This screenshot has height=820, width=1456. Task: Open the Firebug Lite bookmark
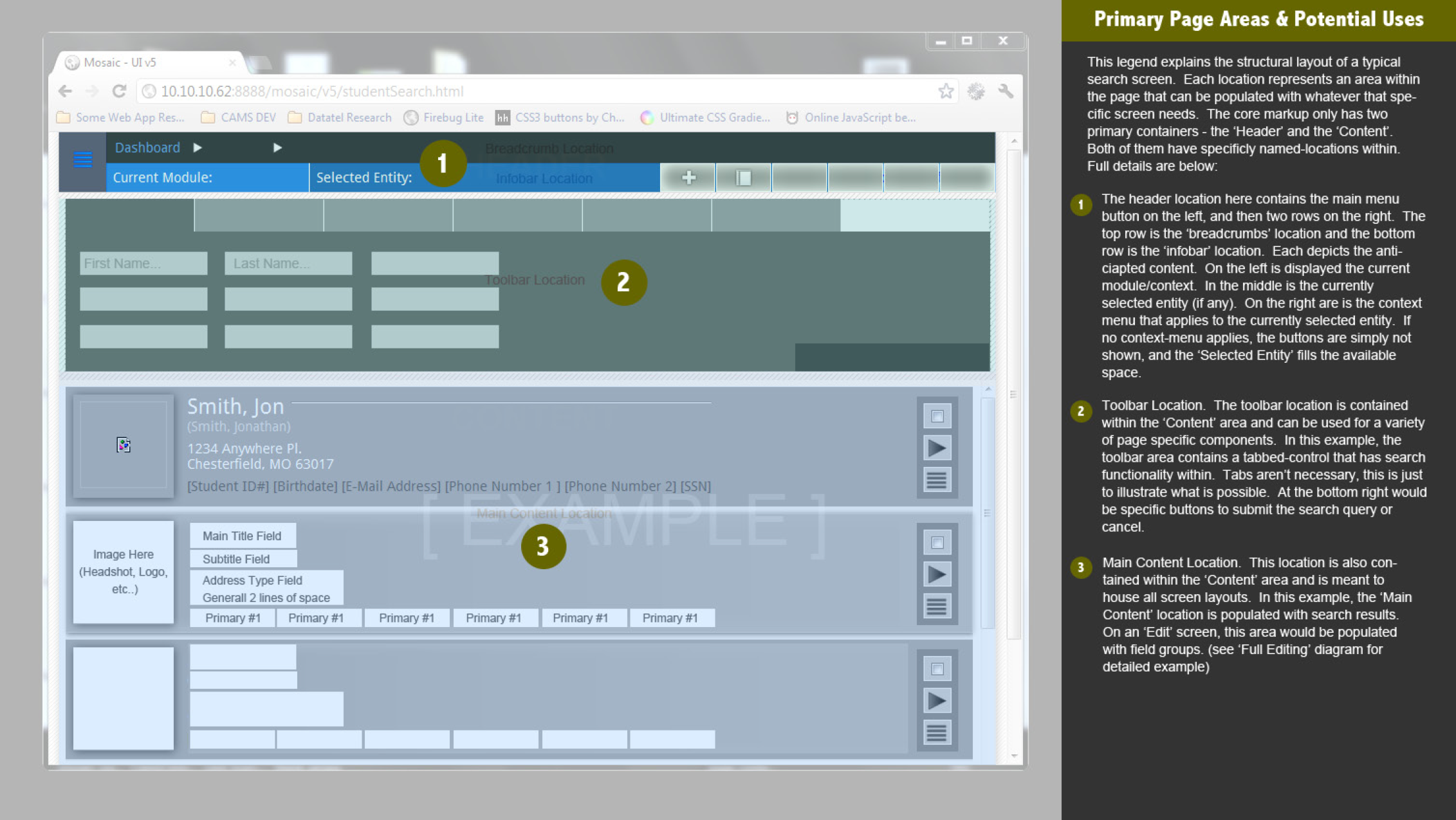454,117
